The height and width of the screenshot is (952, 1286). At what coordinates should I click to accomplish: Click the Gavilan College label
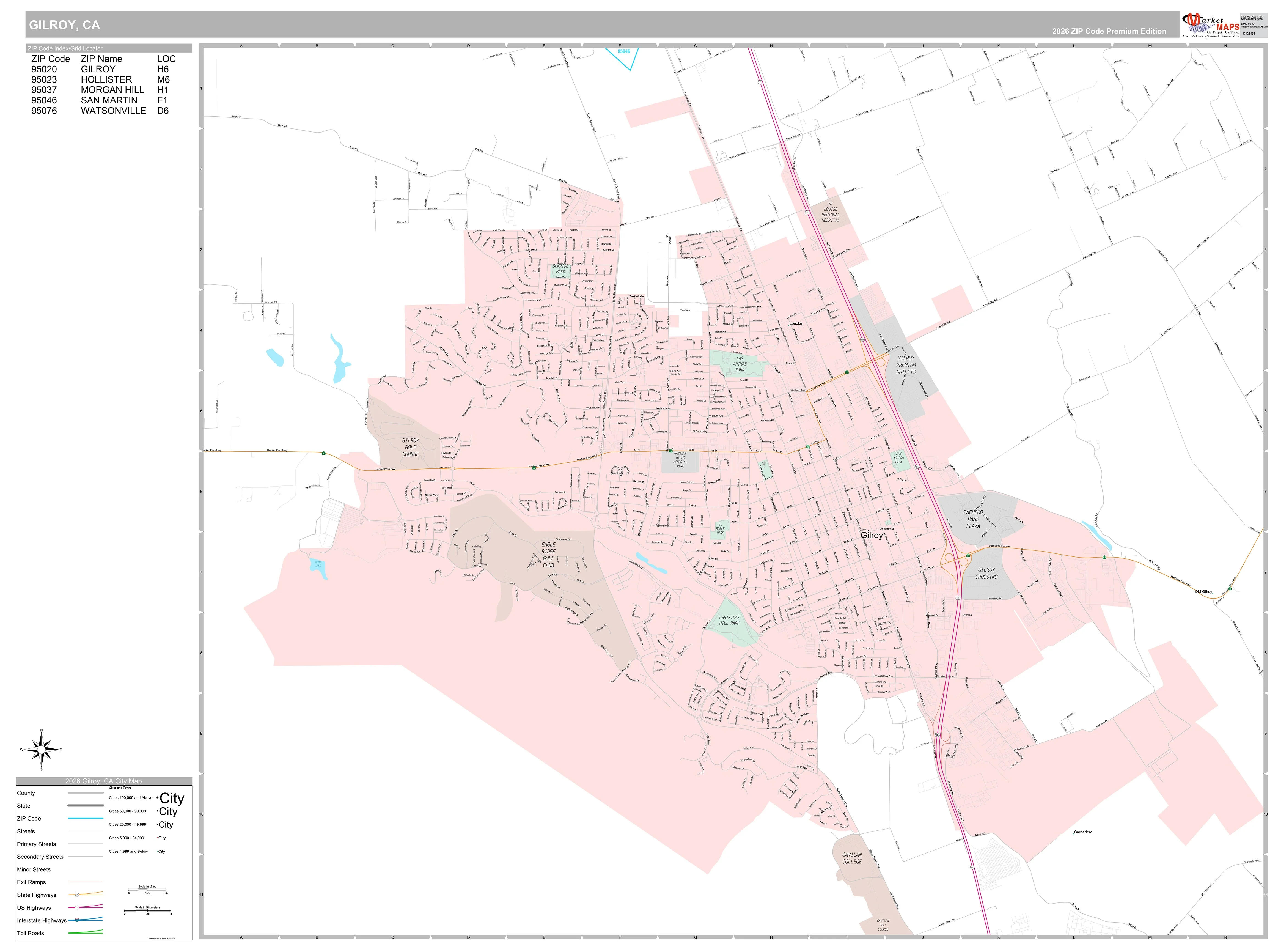click(852, 859)
